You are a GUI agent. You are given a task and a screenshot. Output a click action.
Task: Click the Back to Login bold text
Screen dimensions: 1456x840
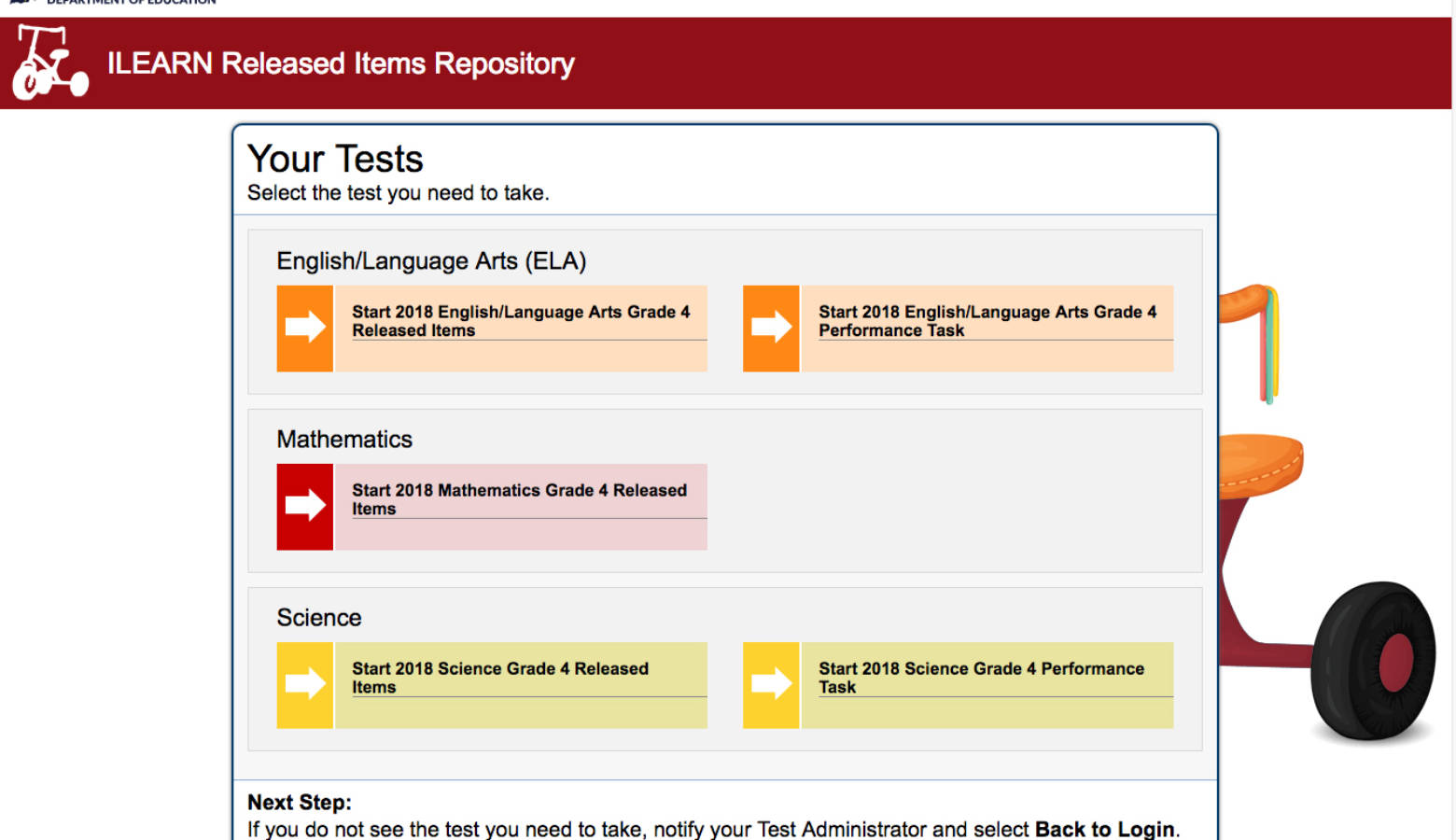coord(1105,829)
